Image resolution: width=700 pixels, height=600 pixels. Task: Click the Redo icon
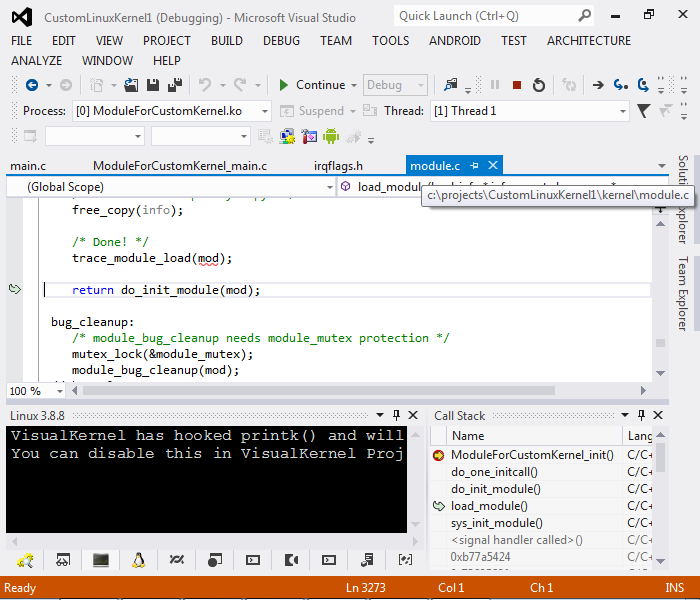[240, 85]
